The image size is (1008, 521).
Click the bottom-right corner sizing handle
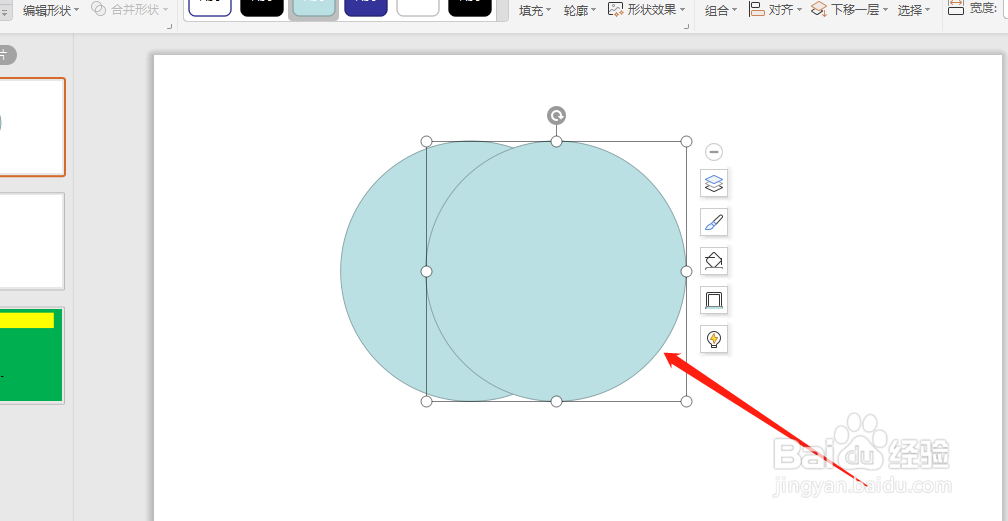pyautogui.click(x=687, y=401)
